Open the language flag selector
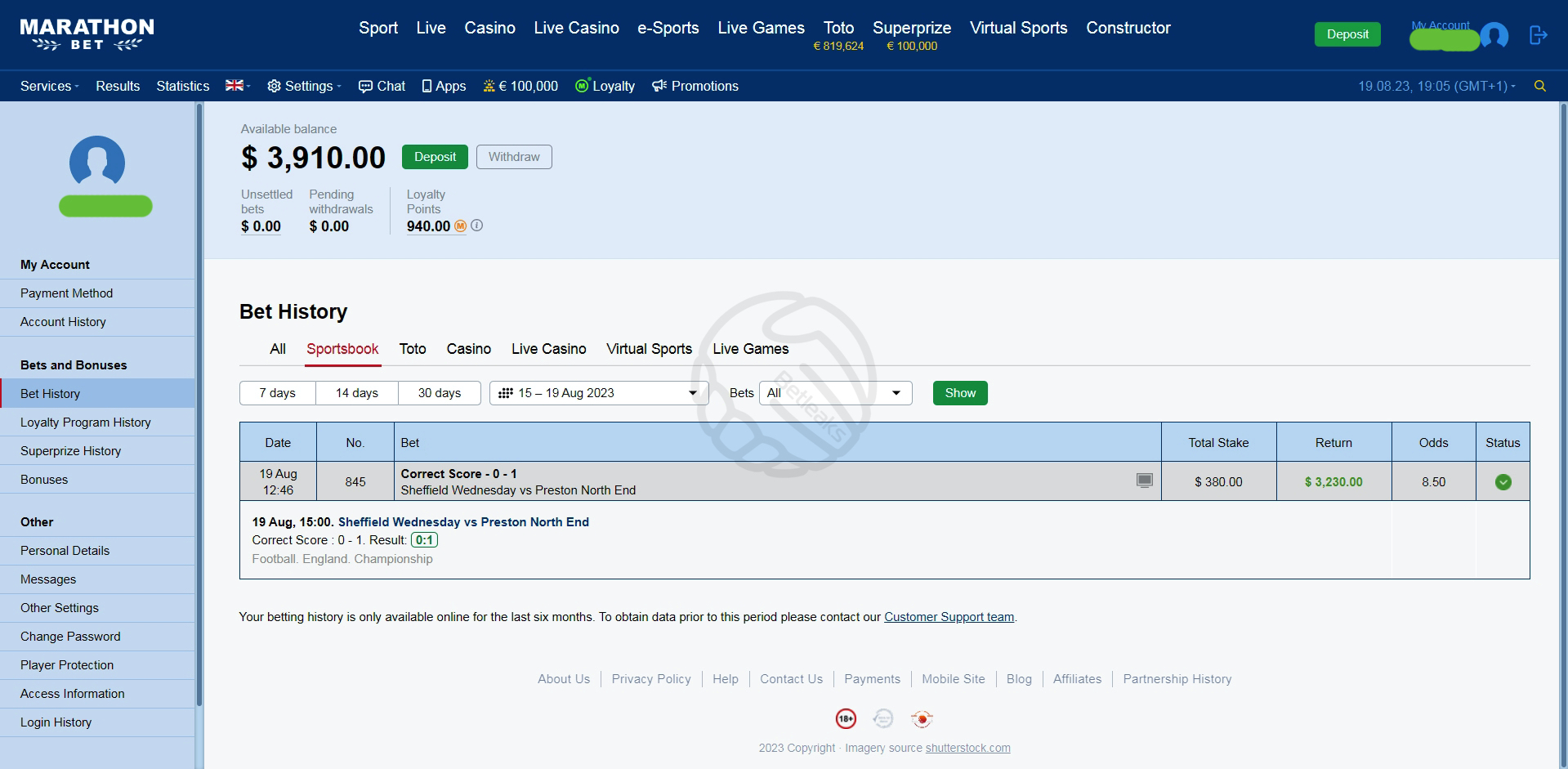This screenshot has height=769, width=1568. 238,86
